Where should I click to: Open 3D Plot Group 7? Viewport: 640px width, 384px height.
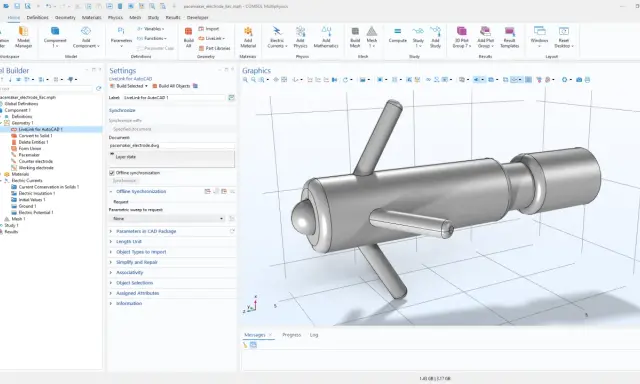tap(462, 37)
